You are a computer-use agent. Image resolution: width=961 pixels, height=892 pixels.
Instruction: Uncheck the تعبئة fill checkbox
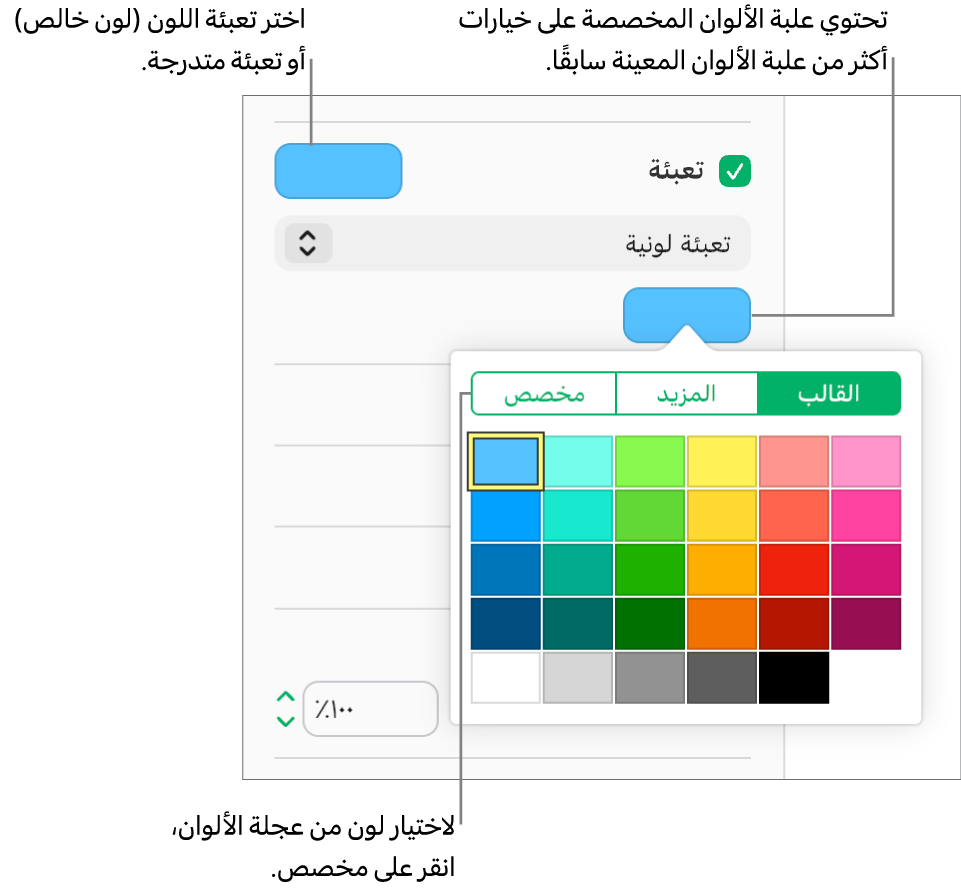734,171
